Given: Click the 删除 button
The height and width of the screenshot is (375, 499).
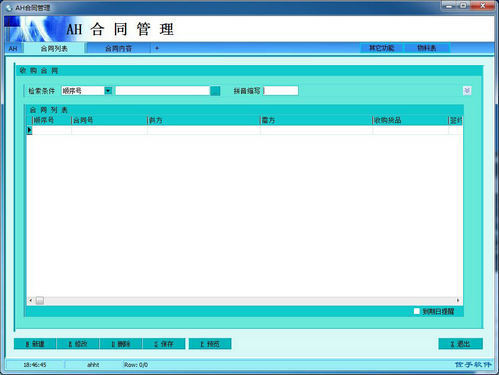Looking at the screenshot, I should click(x=121, y=344).
